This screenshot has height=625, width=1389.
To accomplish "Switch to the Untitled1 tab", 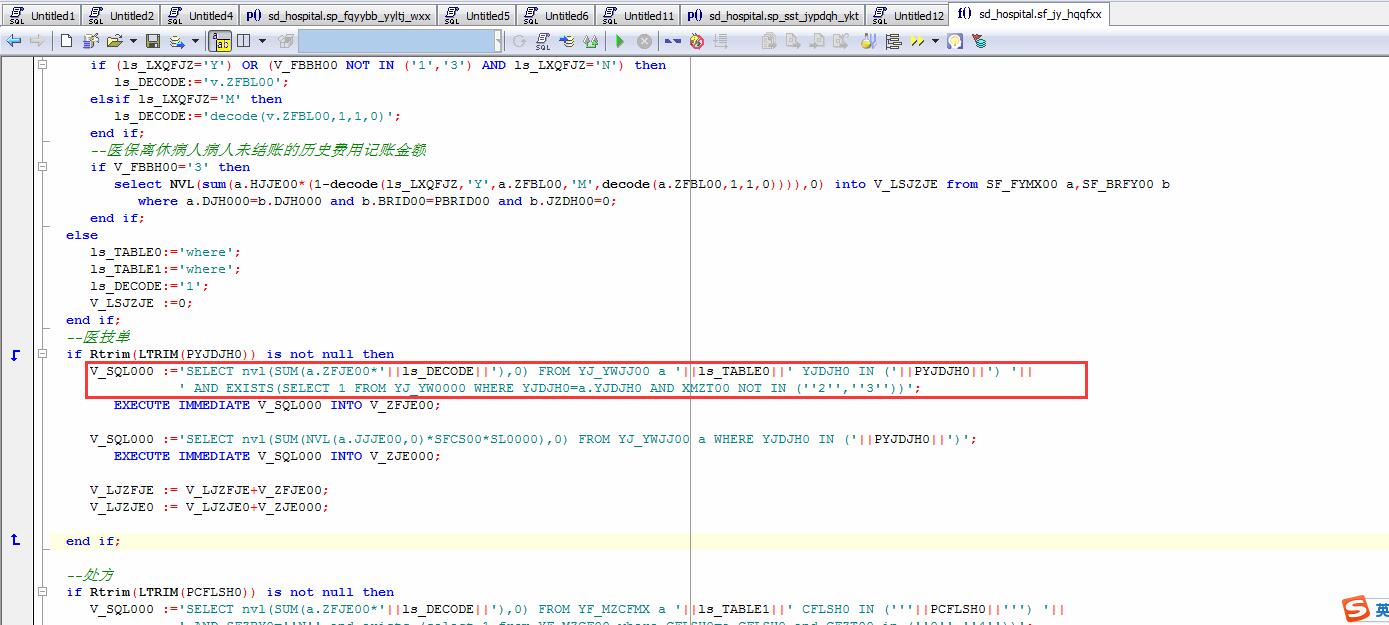I will (41, 15).
